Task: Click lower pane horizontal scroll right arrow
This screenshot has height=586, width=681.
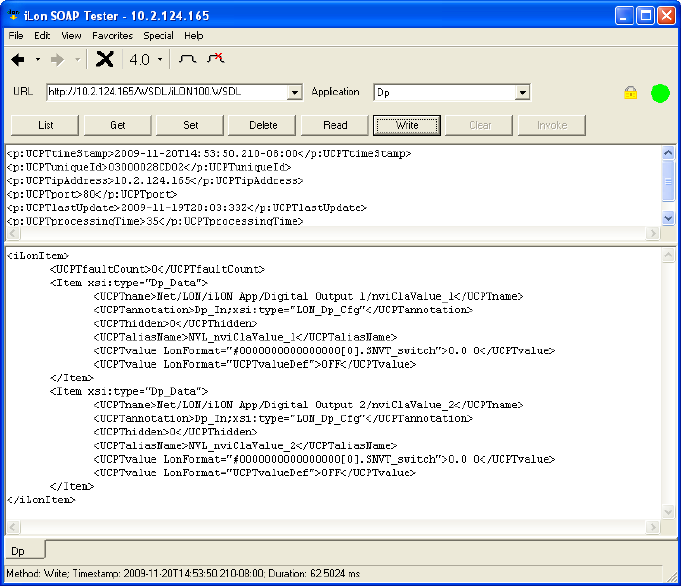Action: [x=652, y=527]
